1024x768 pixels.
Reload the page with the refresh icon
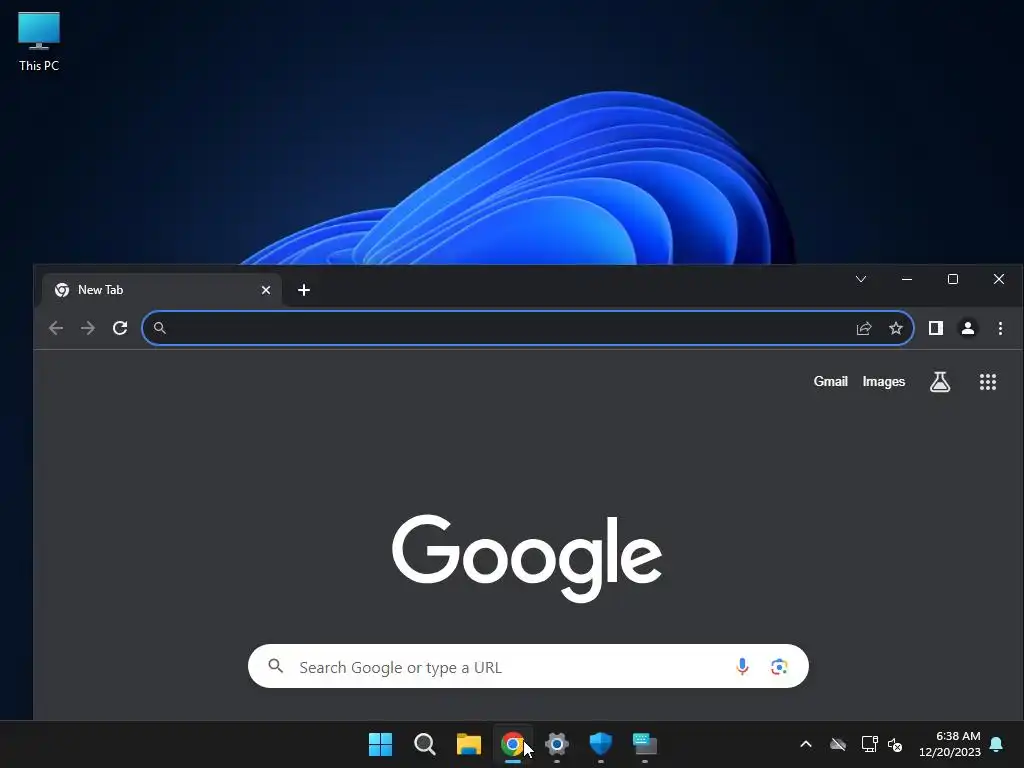pyautogui.click(x=120, y=328)
